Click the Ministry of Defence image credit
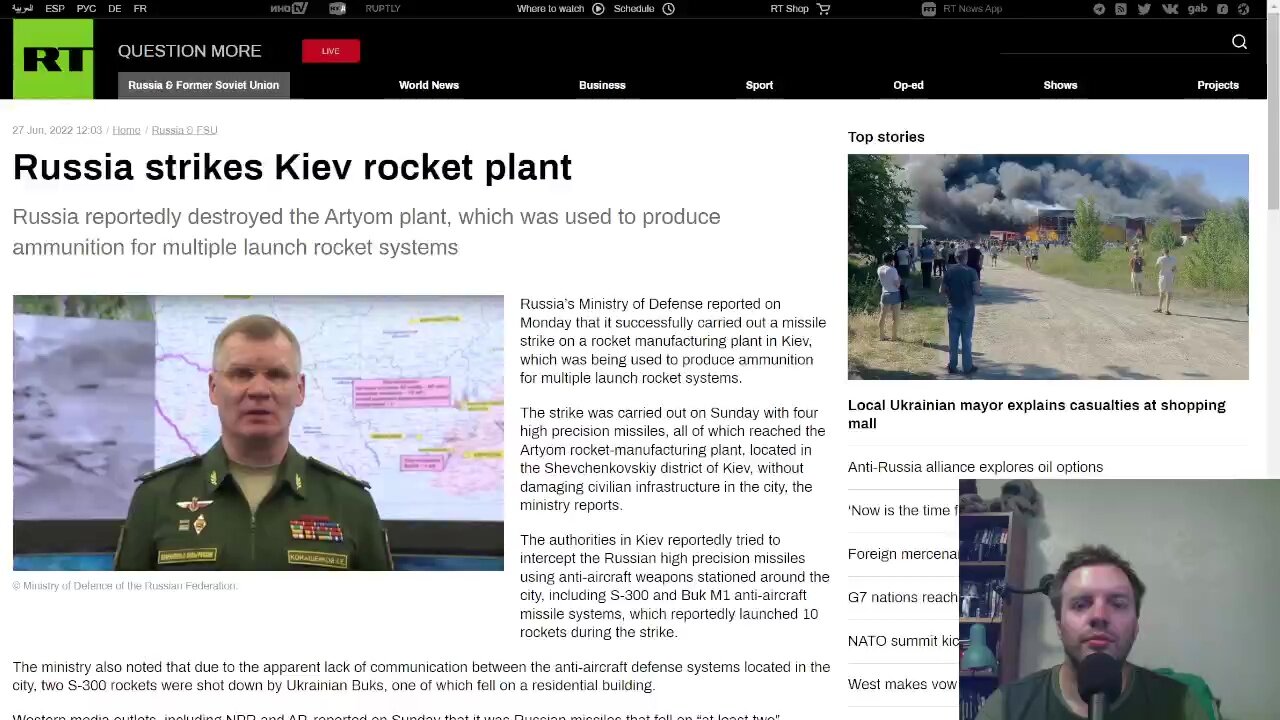 tap(125, 586)
